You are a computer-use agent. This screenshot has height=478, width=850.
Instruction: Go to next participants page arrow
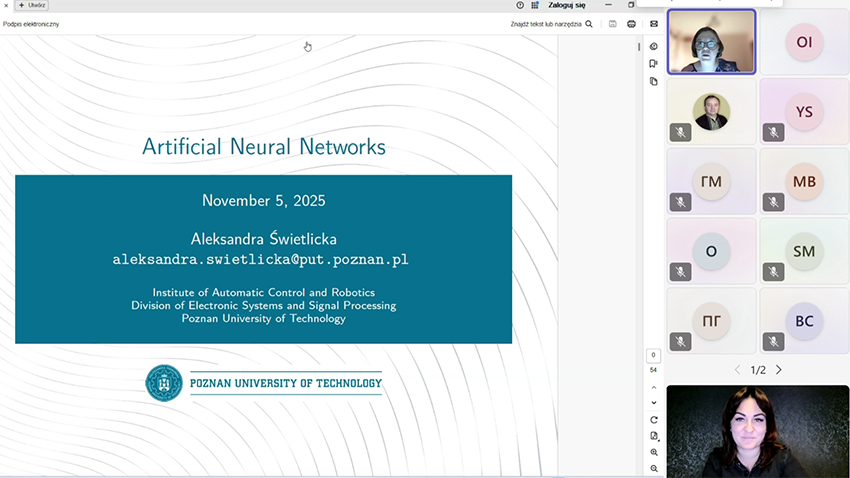click(x=779, y=370)
